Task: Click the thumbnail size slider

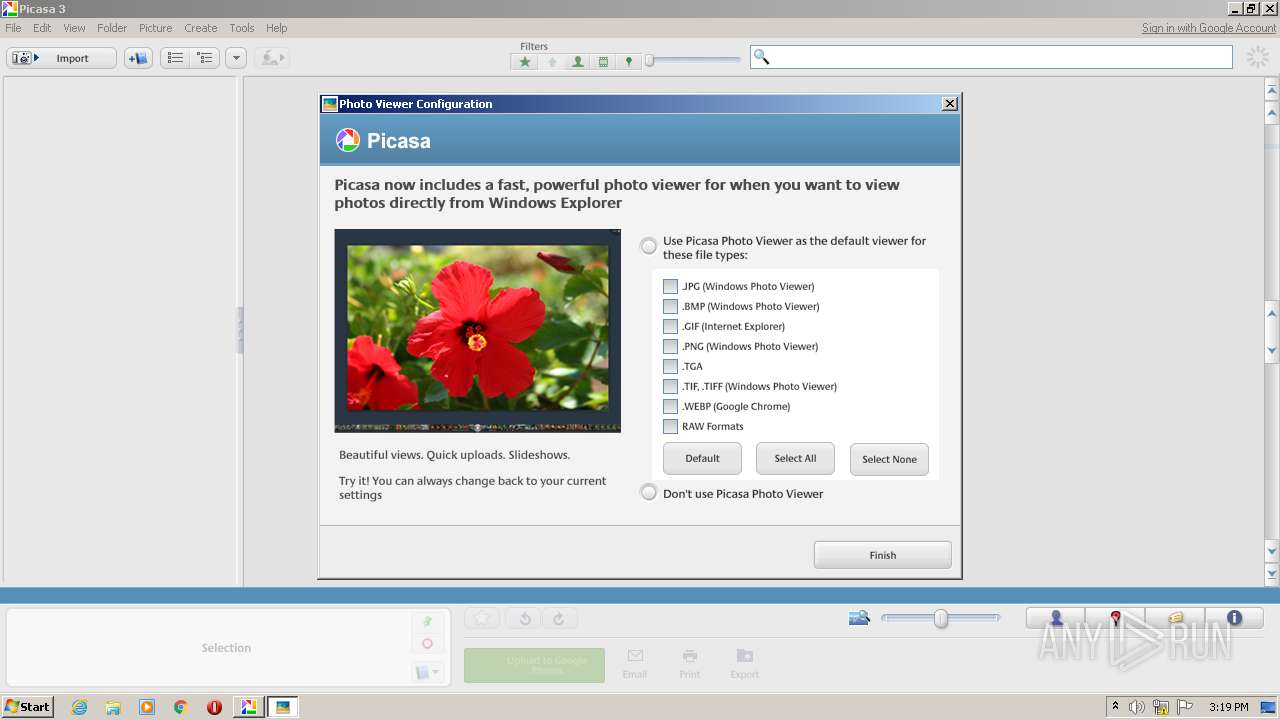Action: 940,618
